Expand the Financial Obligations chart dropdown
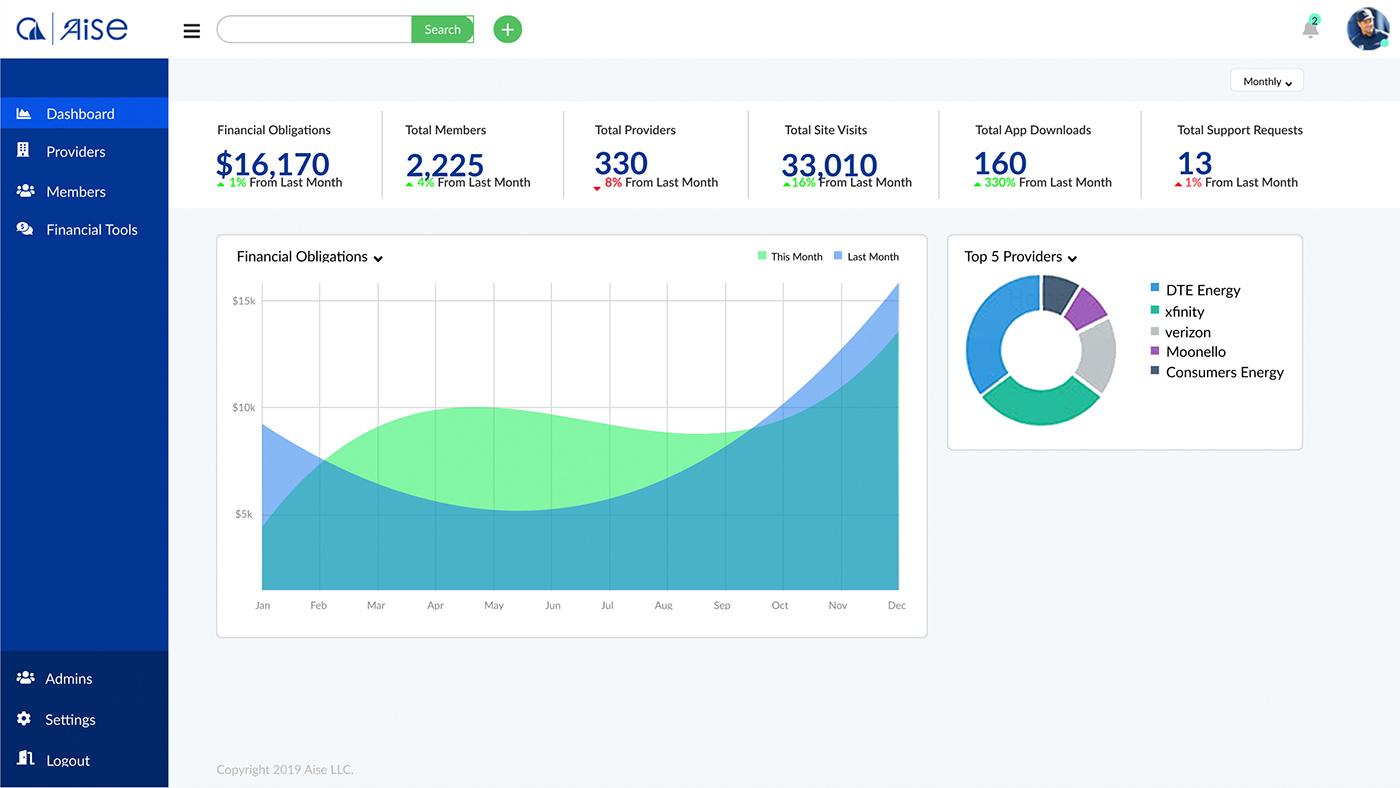This screenshot has width=1400, height=788. pos(378,258)
